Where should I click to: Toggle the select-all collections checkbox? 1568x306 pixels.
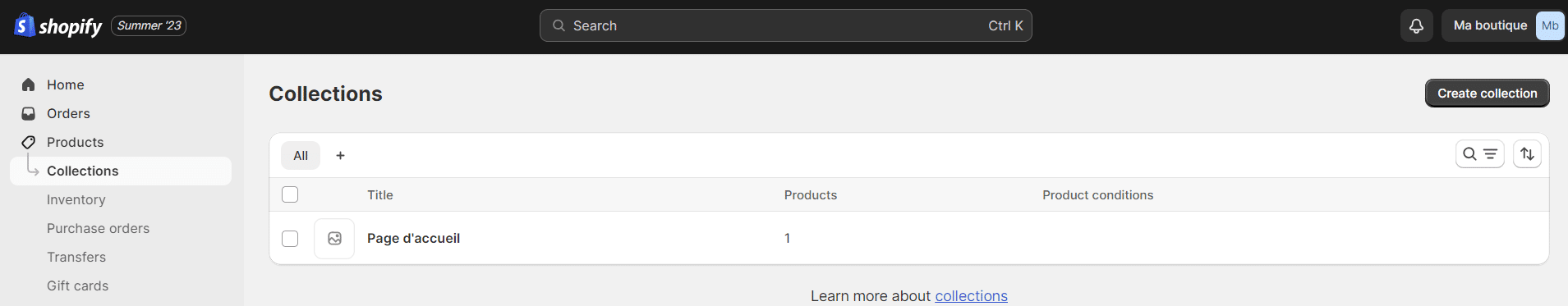[290, 194]
